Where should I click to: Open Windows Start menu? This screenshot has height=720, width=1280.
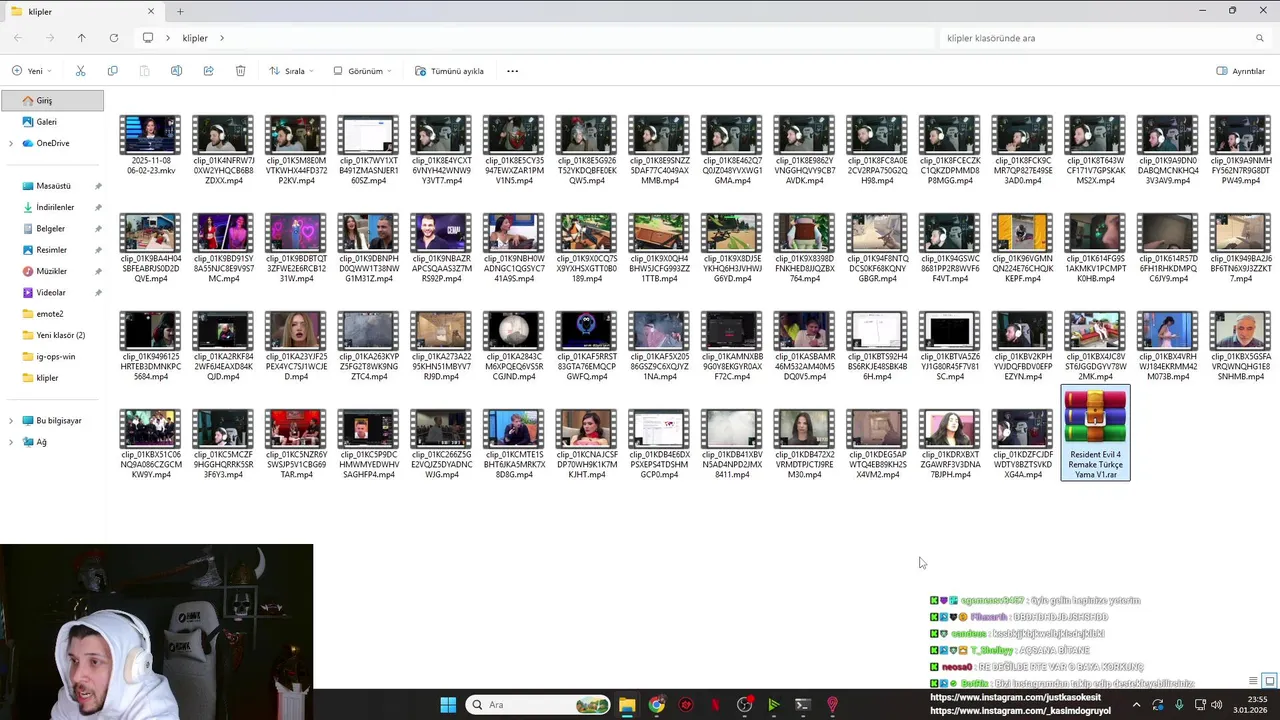(x=448, y=705)
